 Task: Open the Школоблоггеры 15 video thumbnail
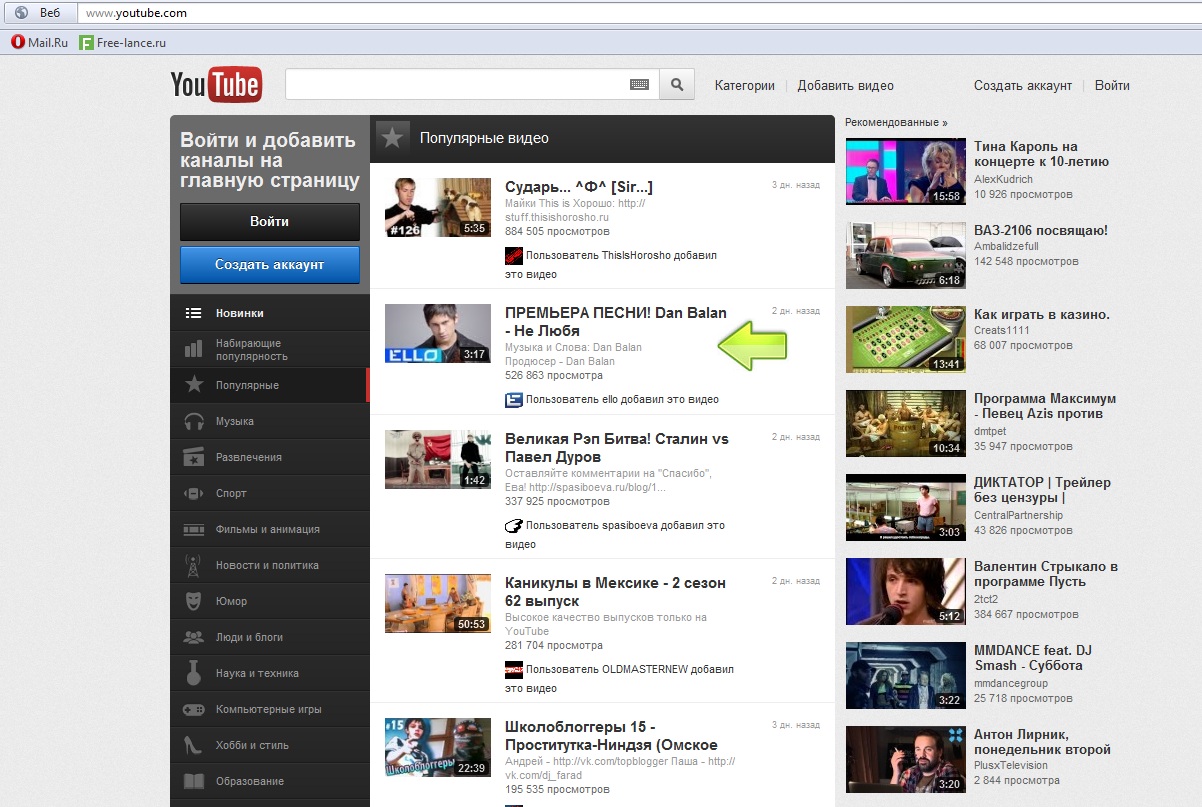tap(438, 747)
